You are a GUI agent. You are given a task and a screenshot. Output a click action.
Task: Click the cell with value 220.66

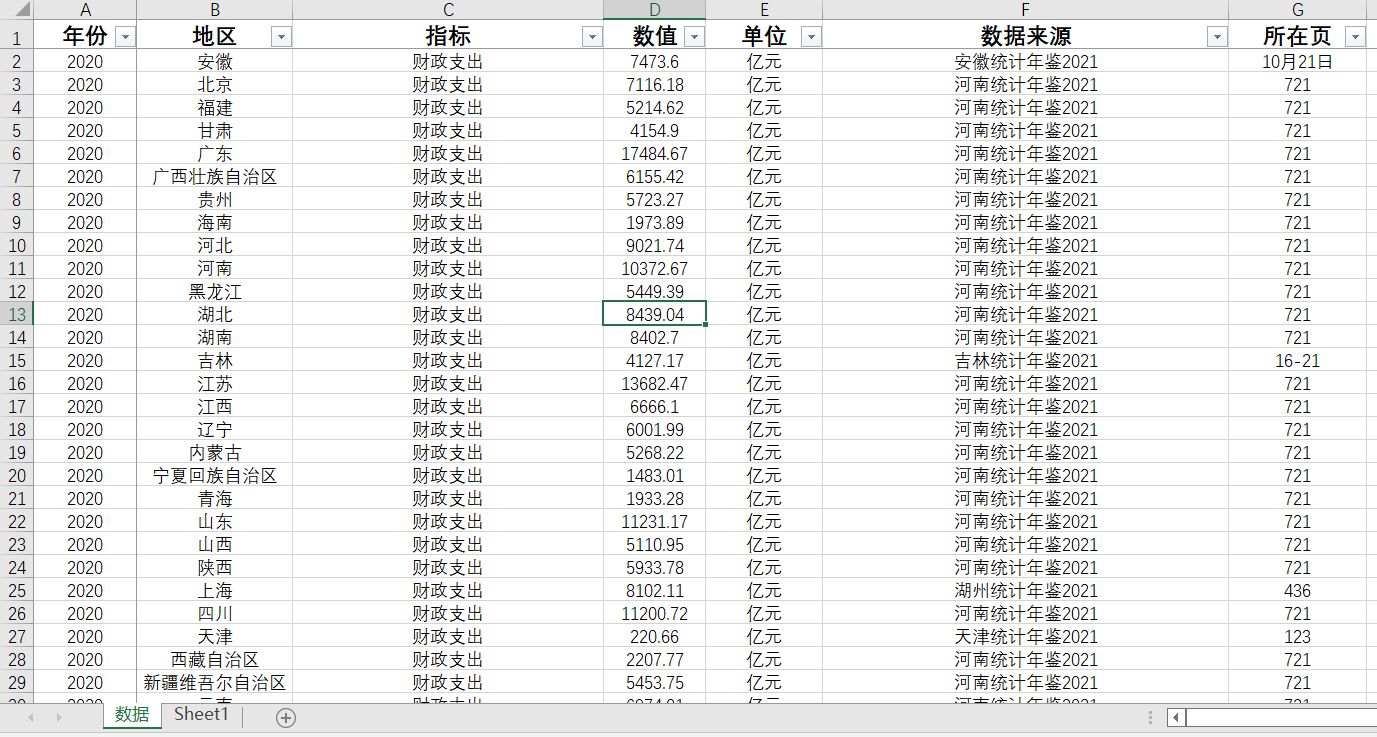[x=655, y=636]
